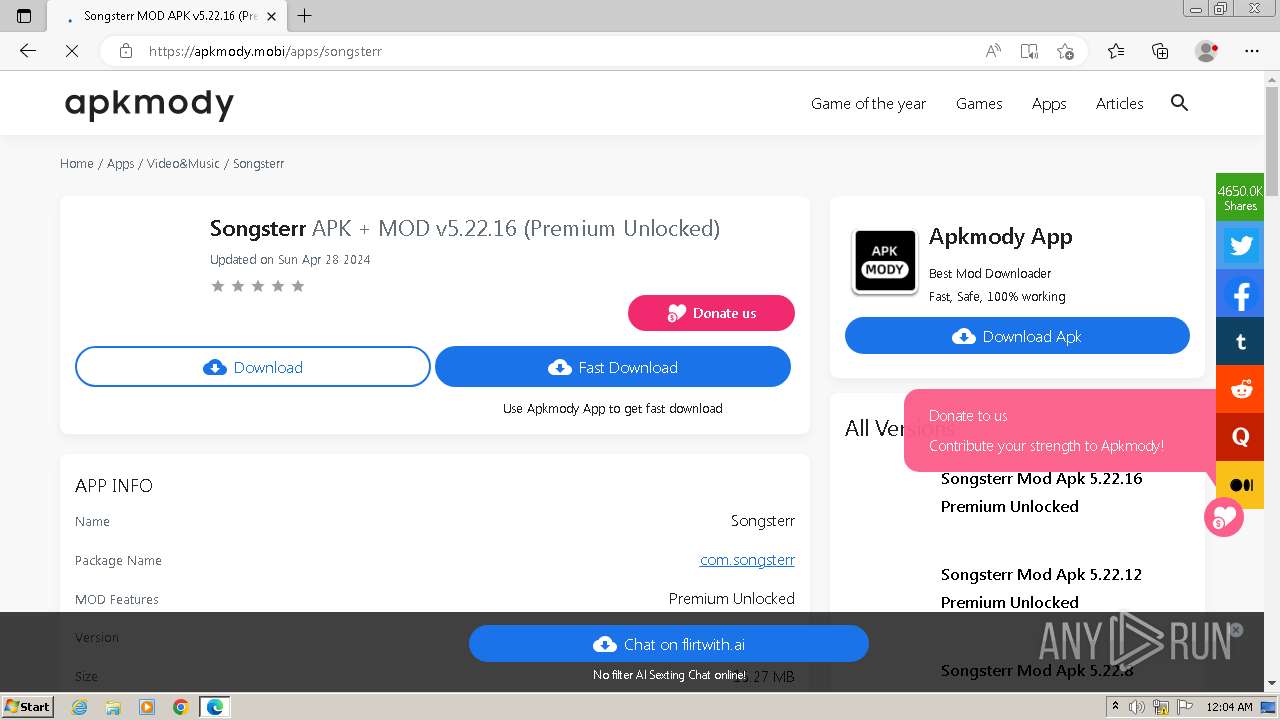1280x720 pixels.
Task: Rate with the first star
Action: 218,286
